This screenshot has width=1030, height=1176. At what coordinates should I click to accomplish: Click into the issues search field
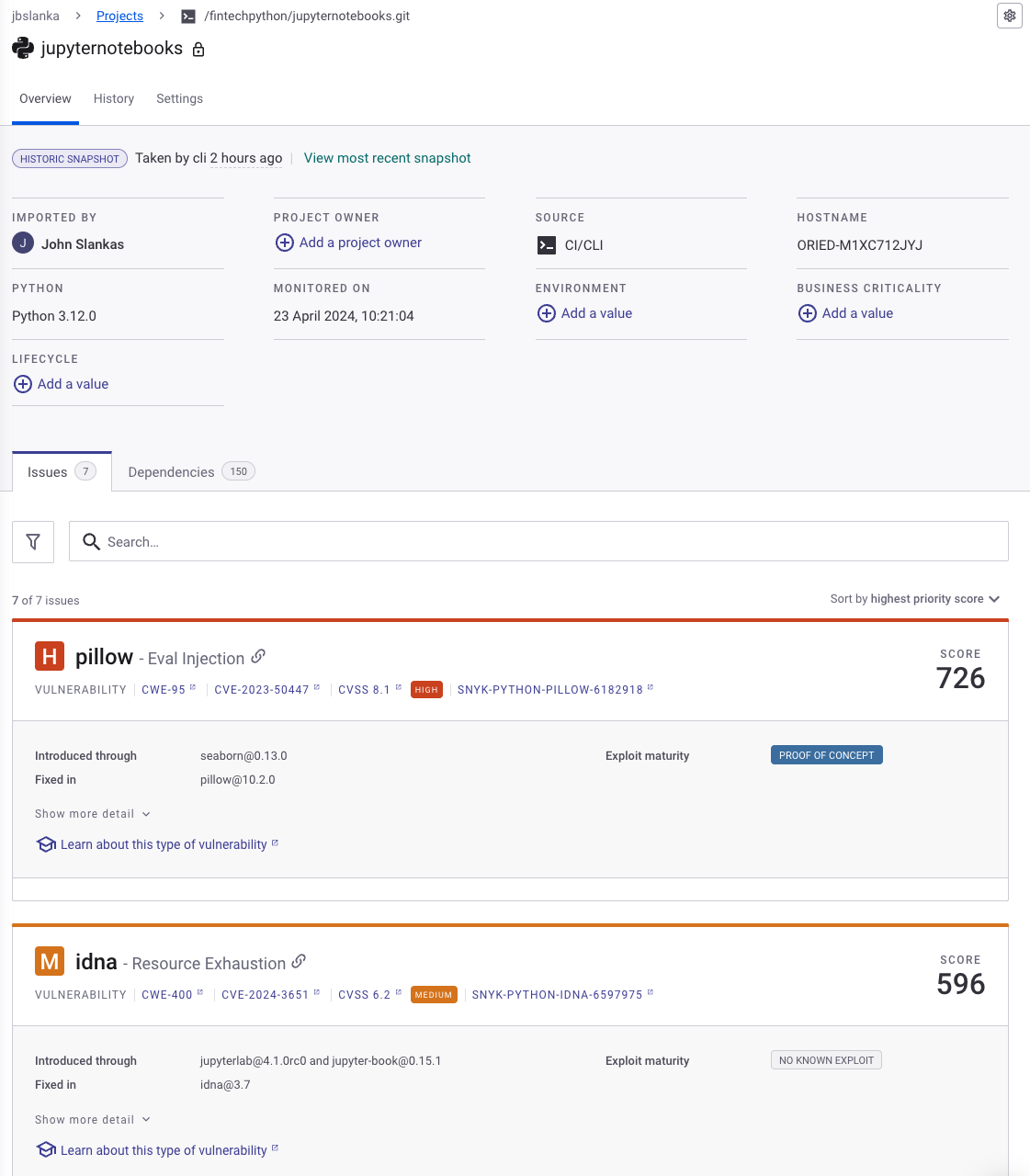[x=368, y=541]
